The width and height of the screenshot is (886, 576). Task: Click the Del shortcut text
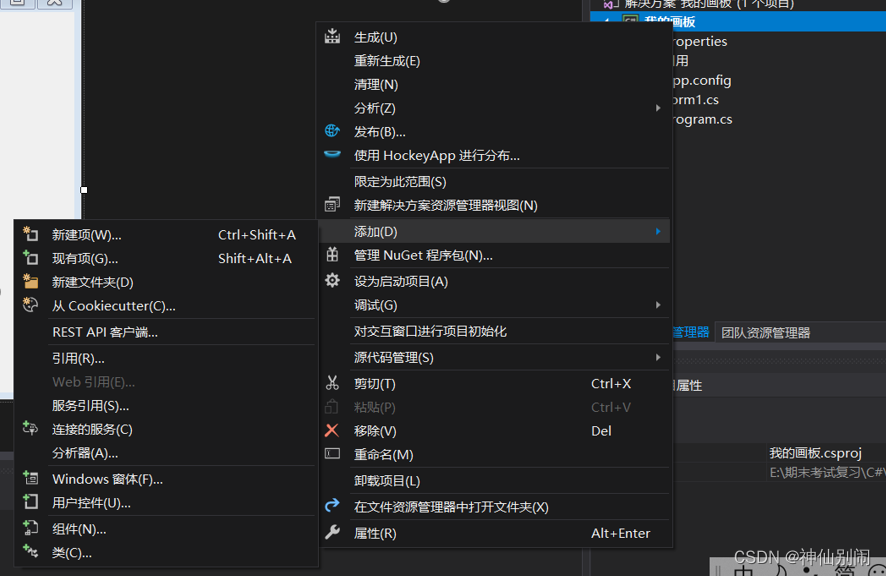[601, 431]
